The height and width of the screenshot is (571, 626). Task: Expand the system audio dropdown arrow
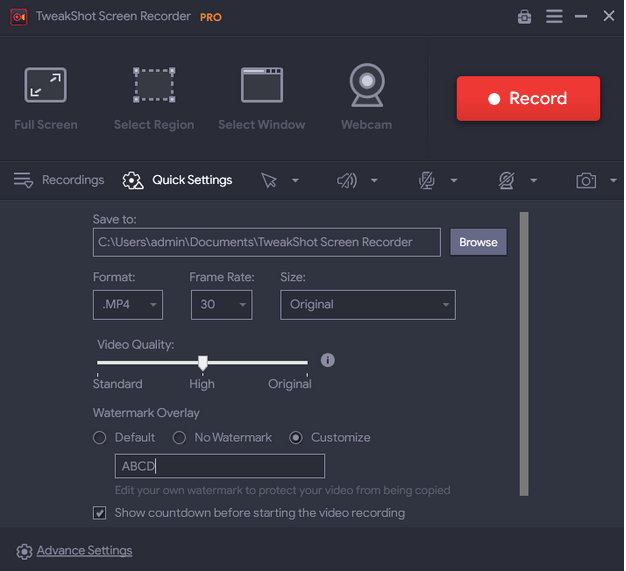click(x=374, y=180)
